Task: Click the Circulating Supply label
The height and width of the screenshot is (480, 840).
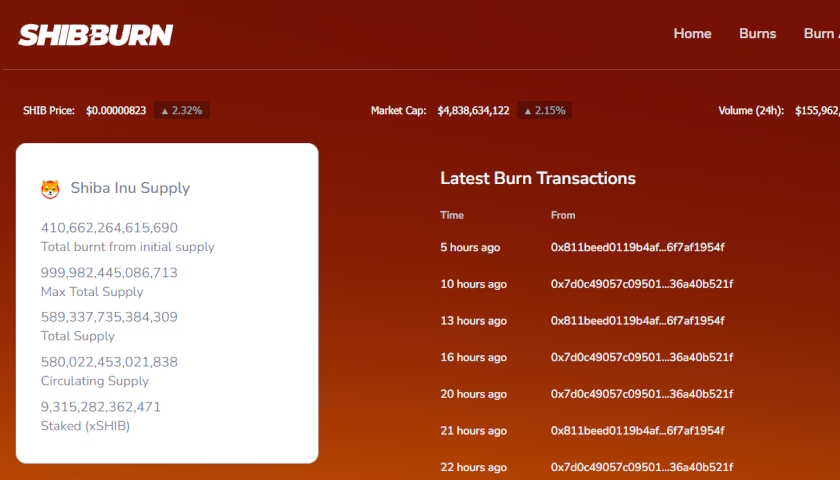Action: pyautogui.click(x=95, y=381)
